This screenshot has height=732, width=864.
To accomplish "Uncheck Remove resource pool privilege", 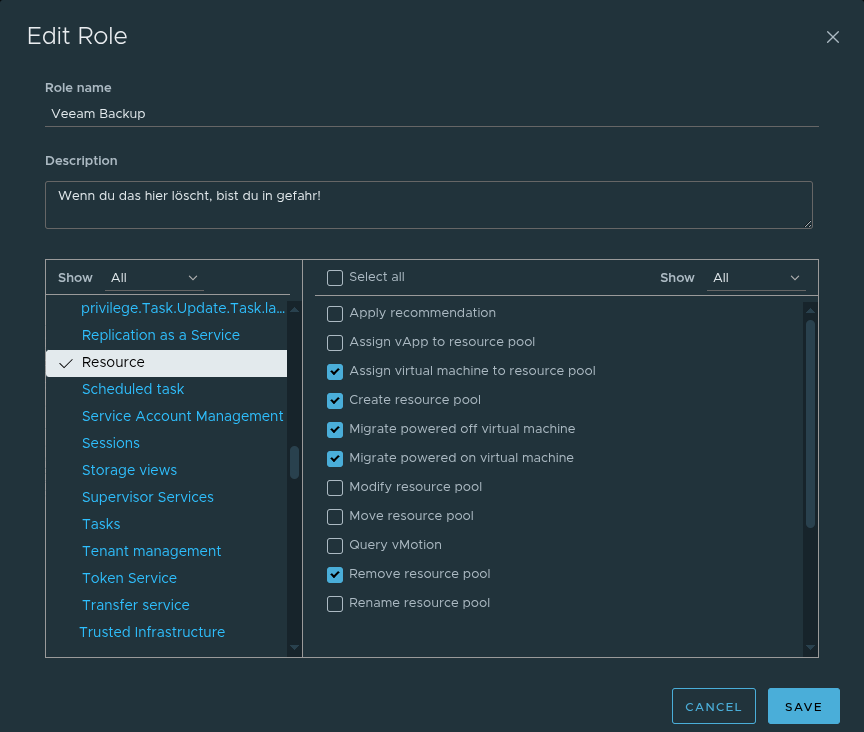I will [335, 575].
